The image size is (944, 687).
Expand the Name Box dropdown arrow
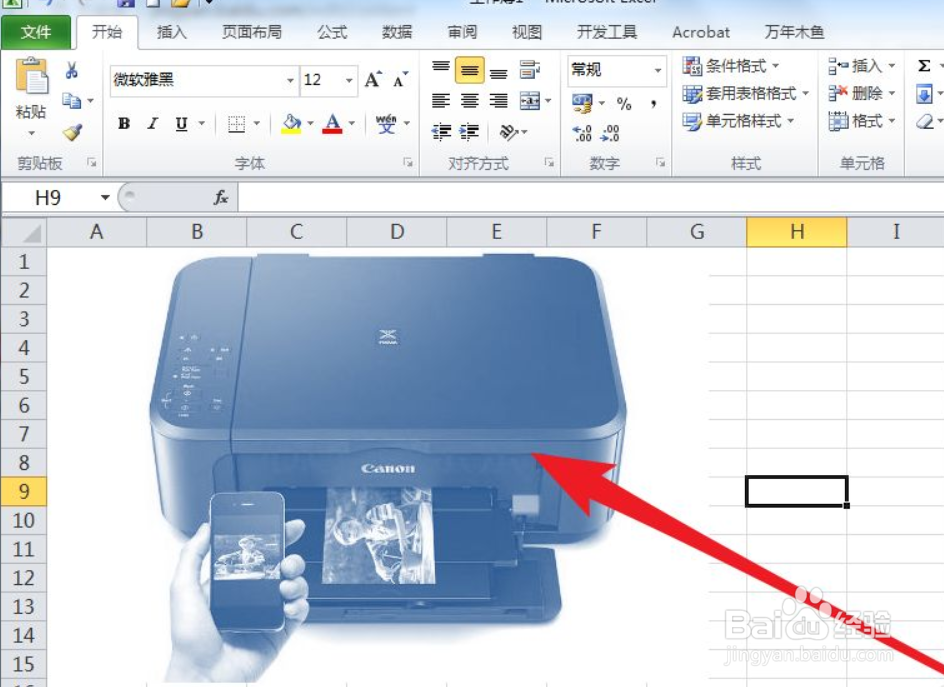(105, 197)
